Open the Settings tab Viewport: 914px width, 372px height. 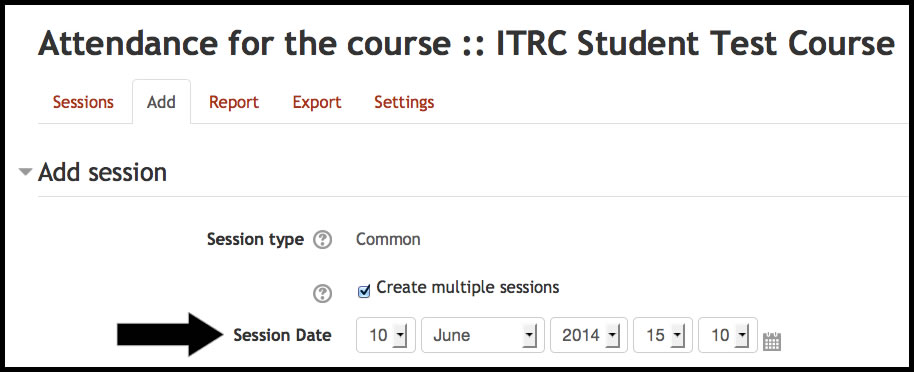(404, 102)
